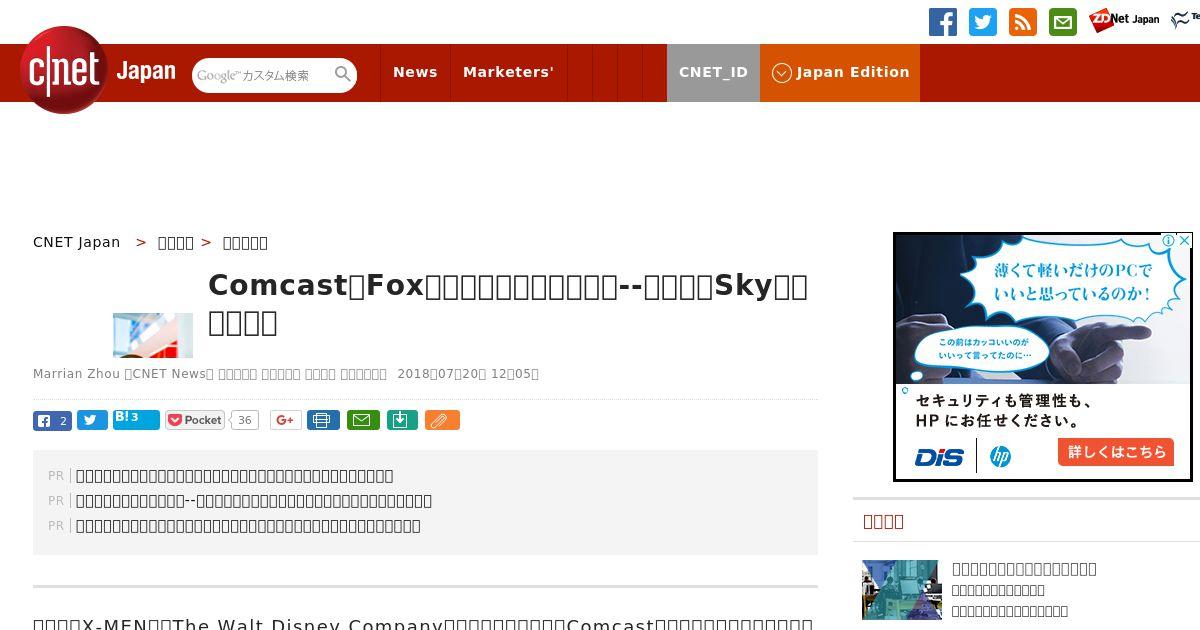Viewport: 1200px width, 630px height.
Task: Share article on Google Plus
Action: coord(285,420)
